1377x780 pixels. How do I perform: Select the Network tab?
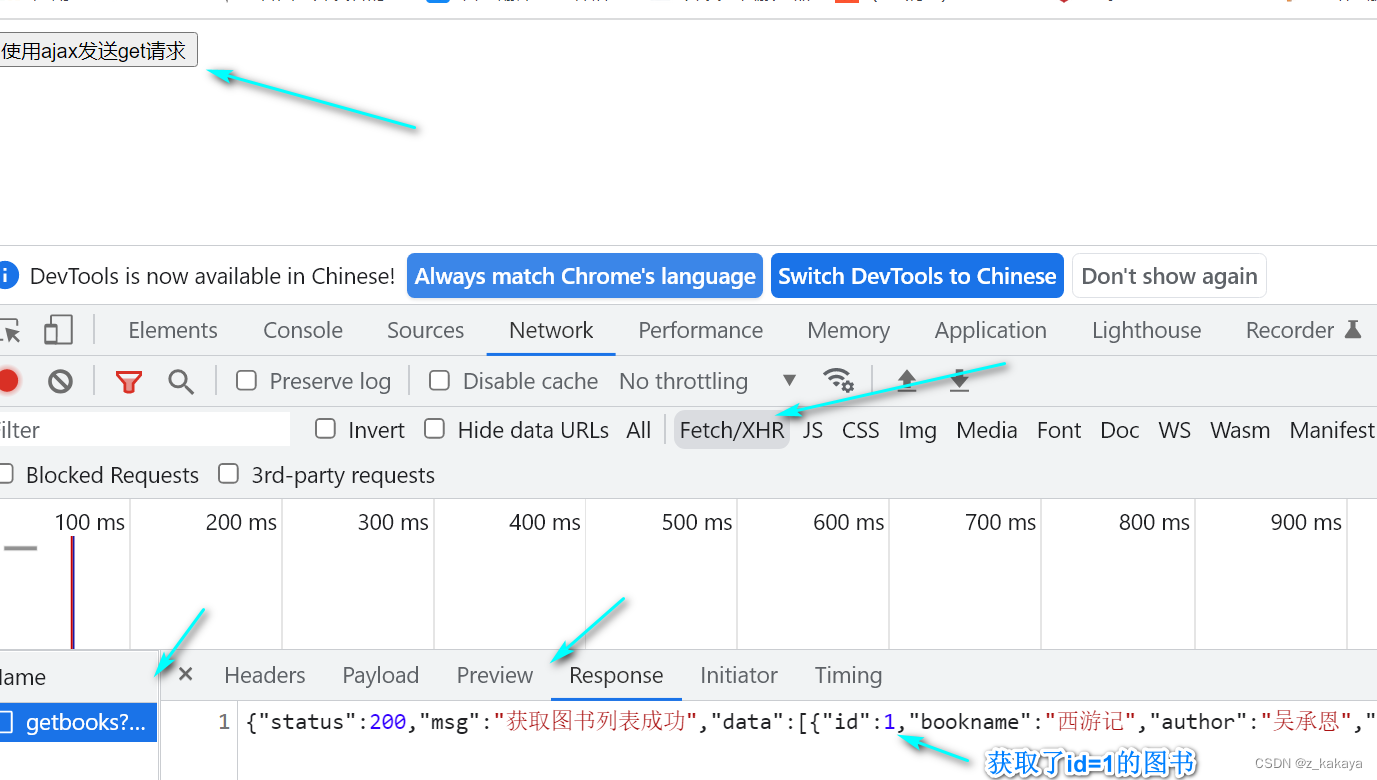[551, 330]
